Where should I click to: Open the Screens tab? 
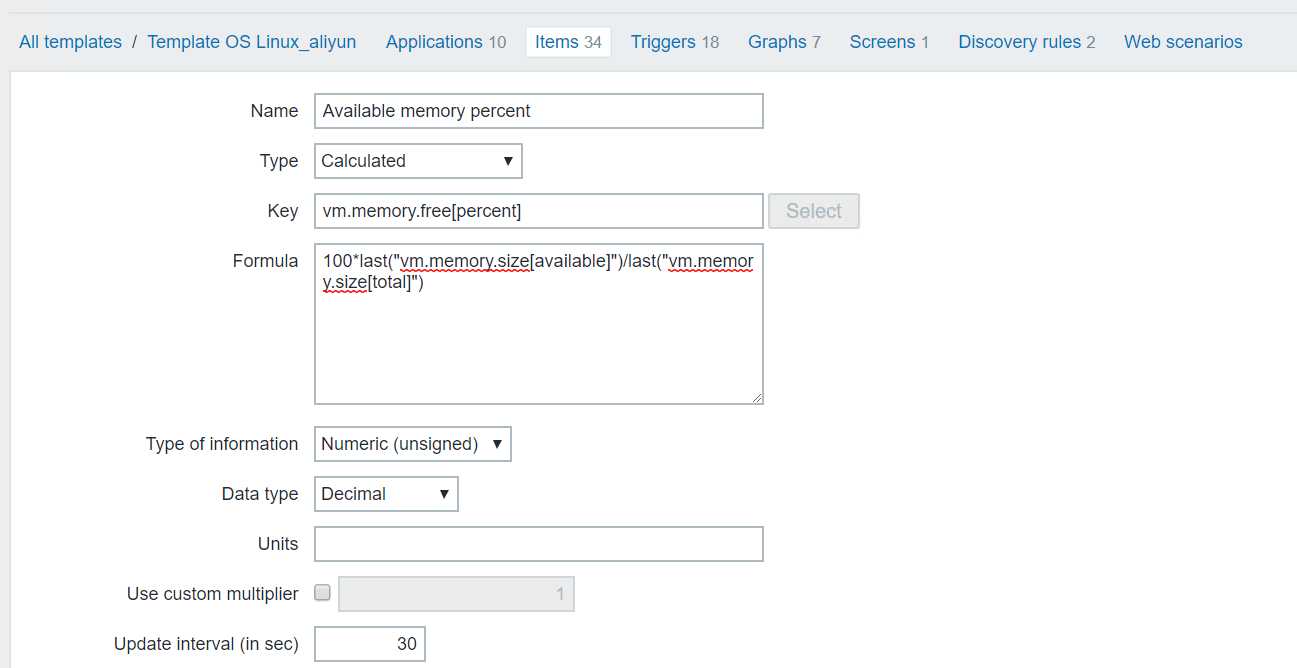pos(889,42)
